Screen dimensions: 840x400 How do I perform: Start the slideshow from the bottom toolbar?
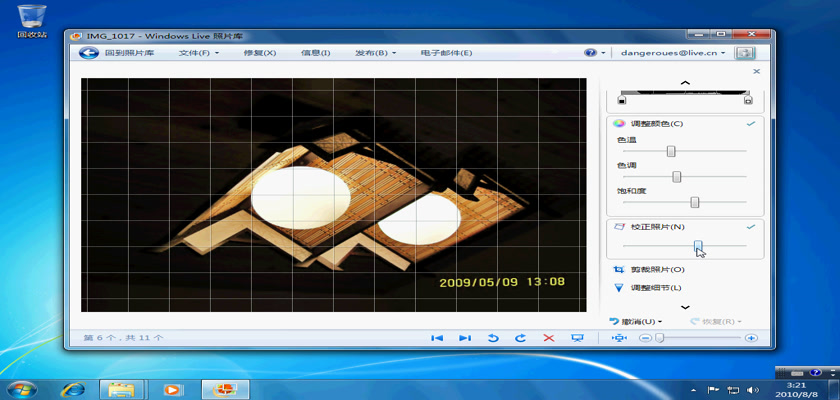pos(577,338)
